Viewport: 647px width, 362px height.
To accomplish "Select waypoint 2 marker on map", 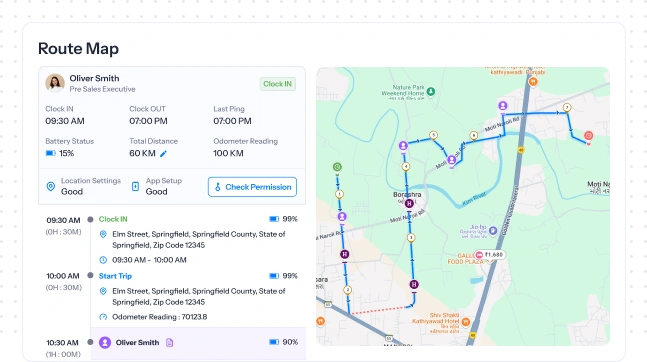I will tap(347, 290).
